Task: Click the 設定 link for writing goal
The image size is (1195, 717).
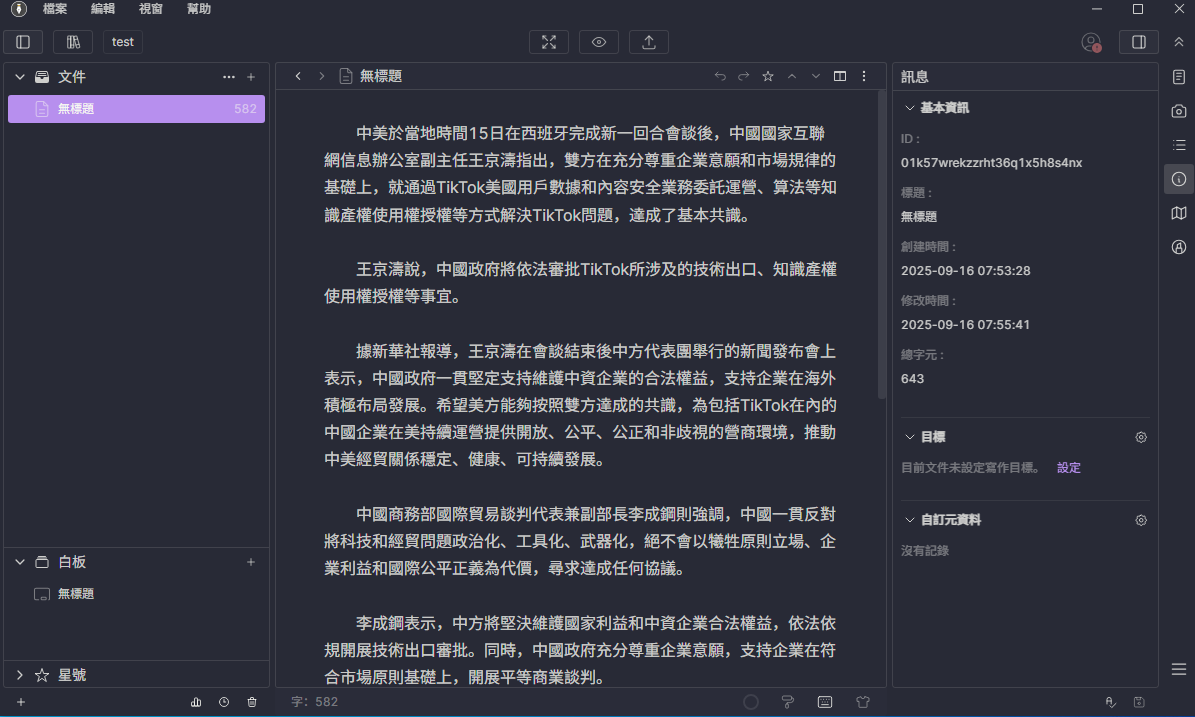Action: [1069, 468]
